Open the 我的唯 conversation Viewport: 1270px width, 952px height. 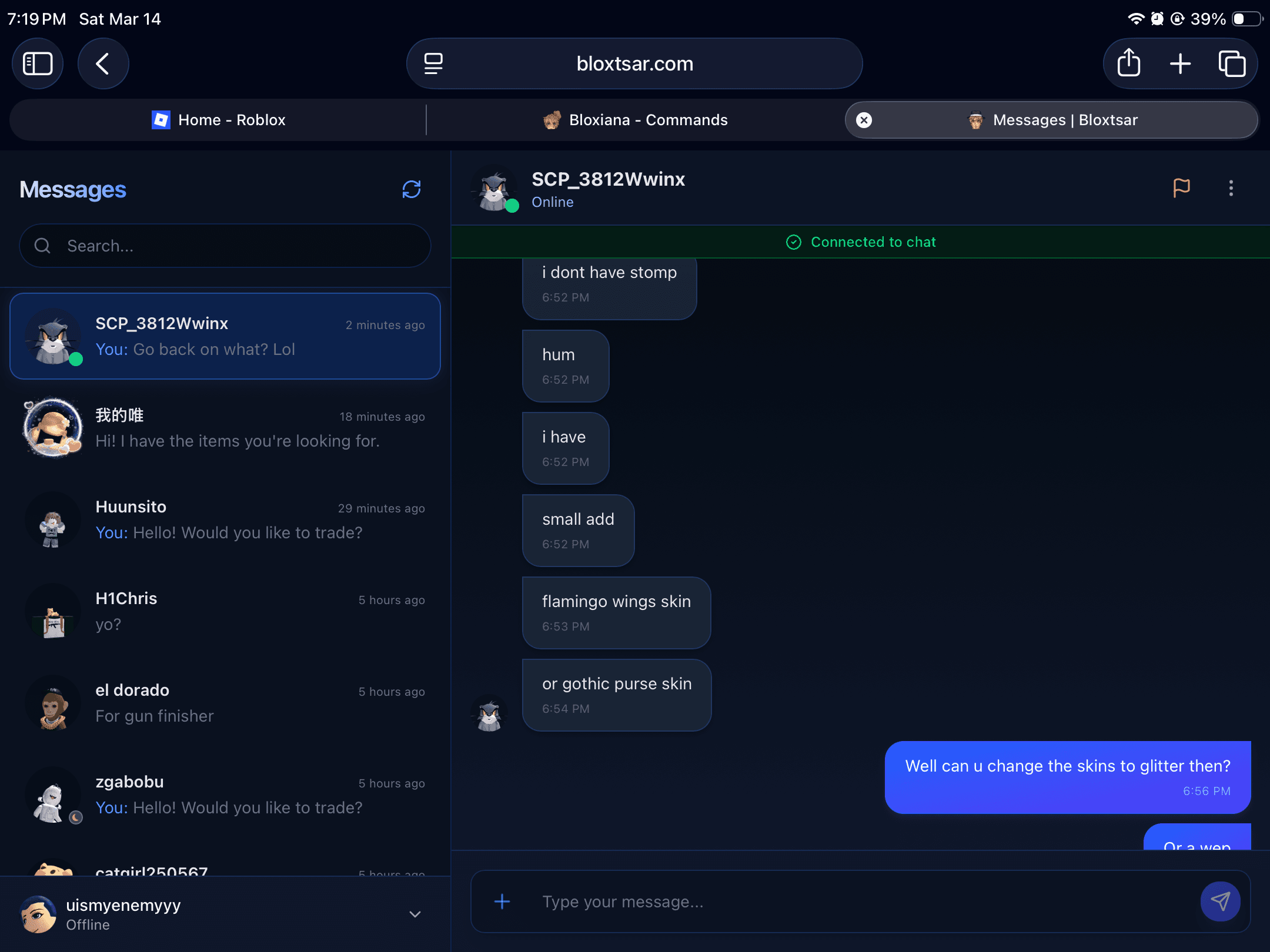[x=225, y=428]
